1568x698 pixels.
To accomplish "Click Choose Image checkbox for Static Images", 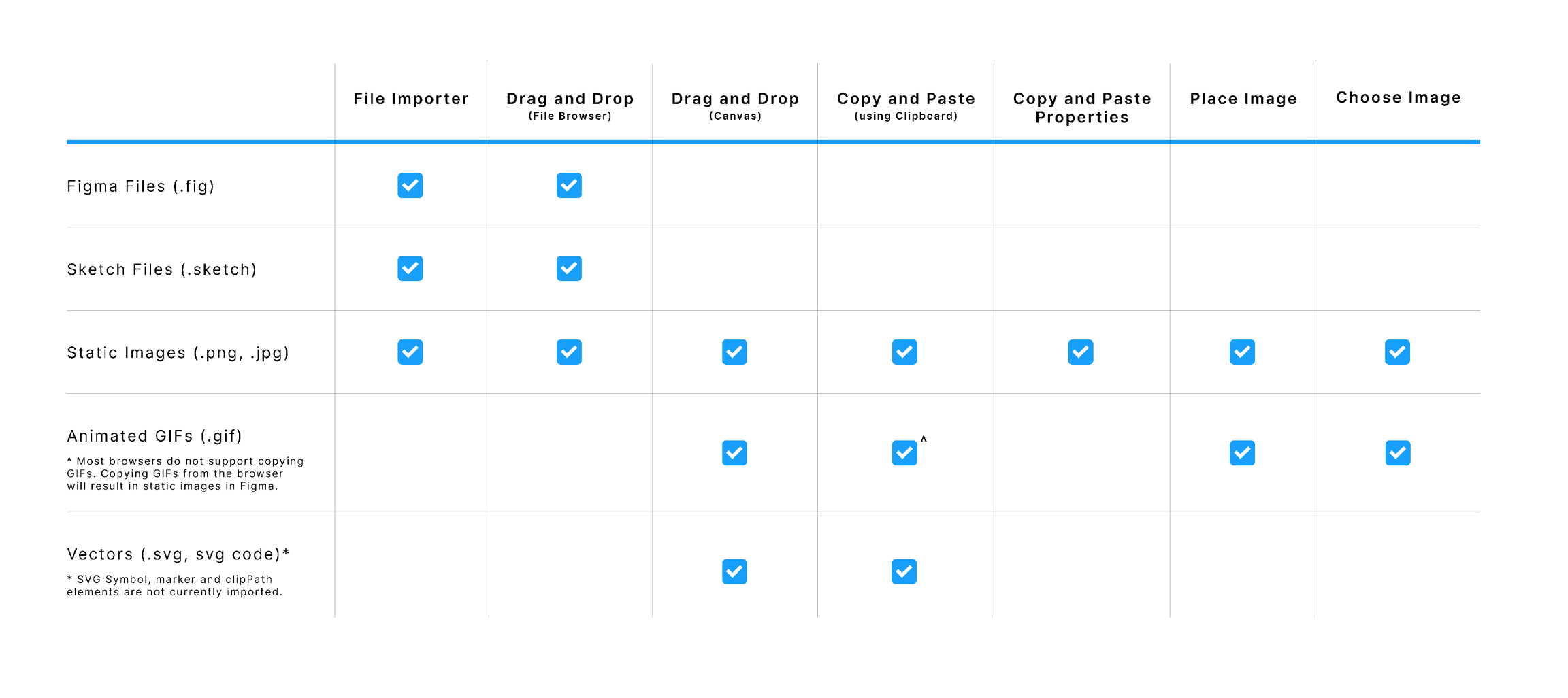I will [1397, 352].
